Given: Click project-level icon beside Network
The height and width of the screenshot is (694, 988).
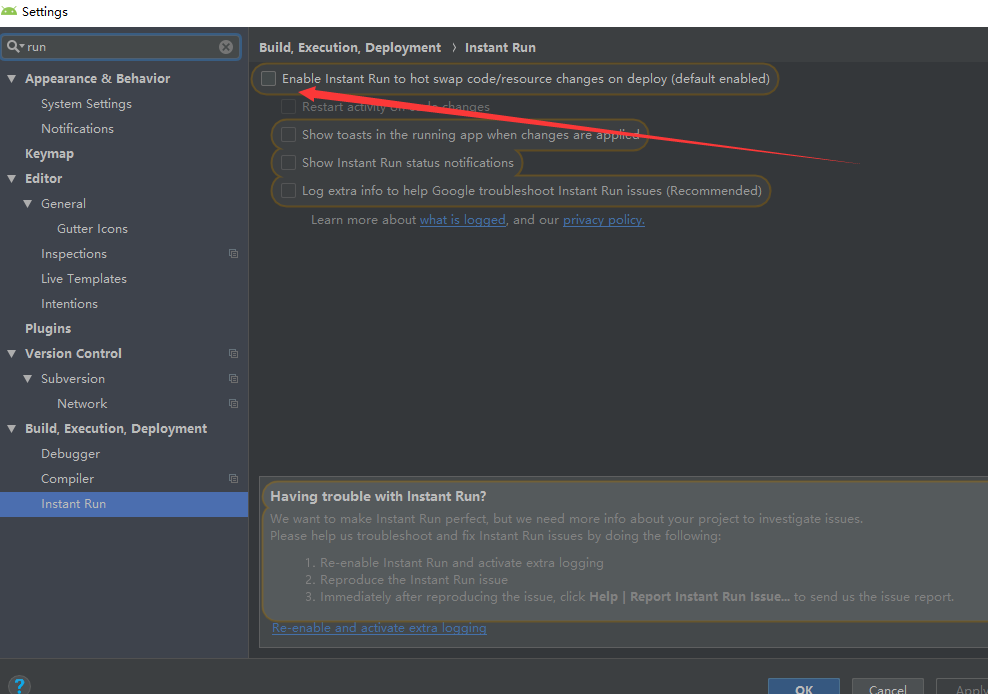Looking at the screenshot, I should point(233,403).
